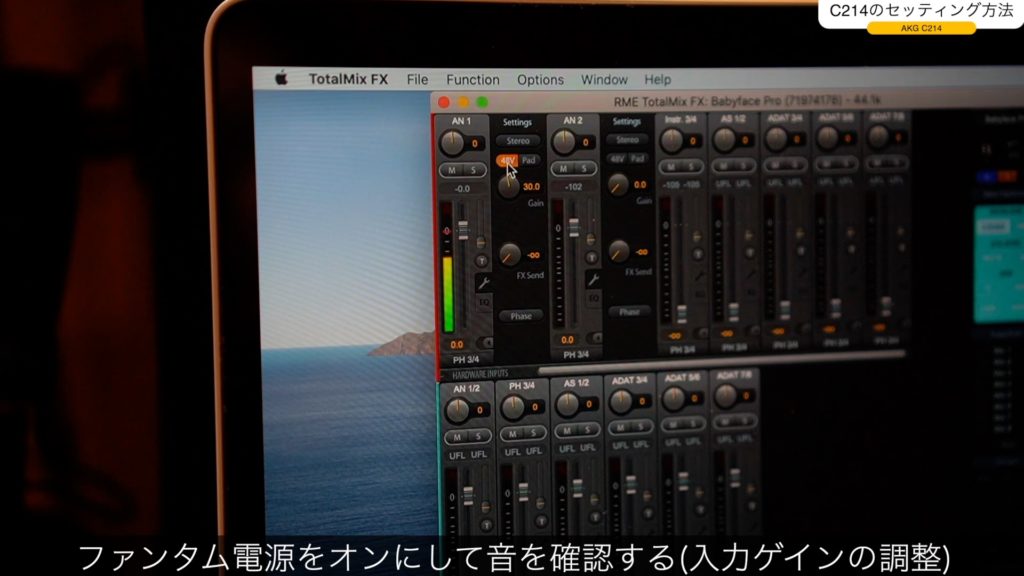Disable 48V phantom power on AN 1
Image resolution: width=1024 pixels, height=576 pixels.
[507, 160]
